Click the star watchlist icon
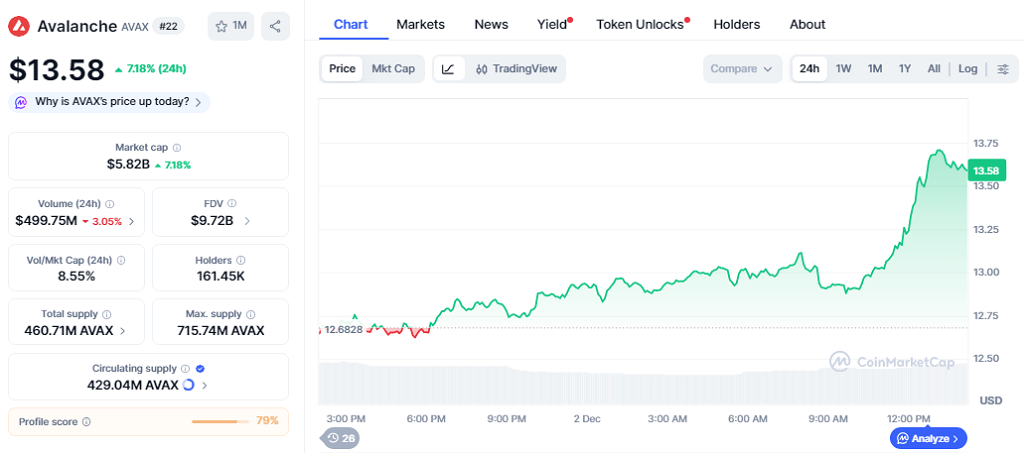 (222, 26)
